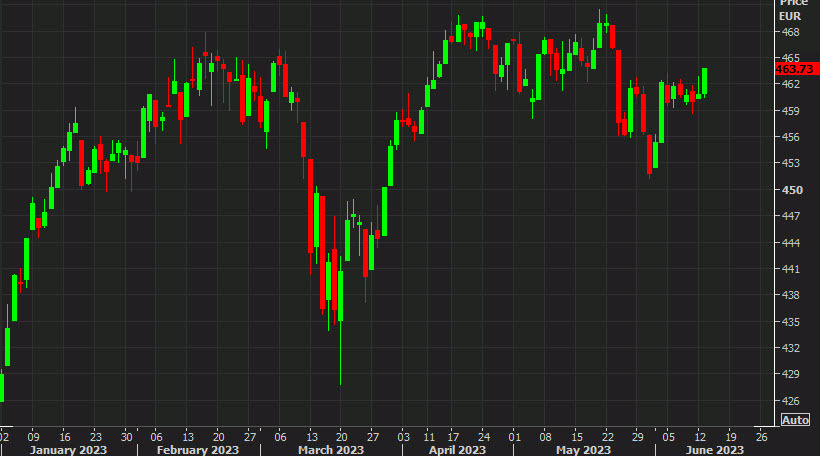820x456 pixels.
Task: Select the 432 price axis label
Action: pyautogui.click(x=790, y=348)
